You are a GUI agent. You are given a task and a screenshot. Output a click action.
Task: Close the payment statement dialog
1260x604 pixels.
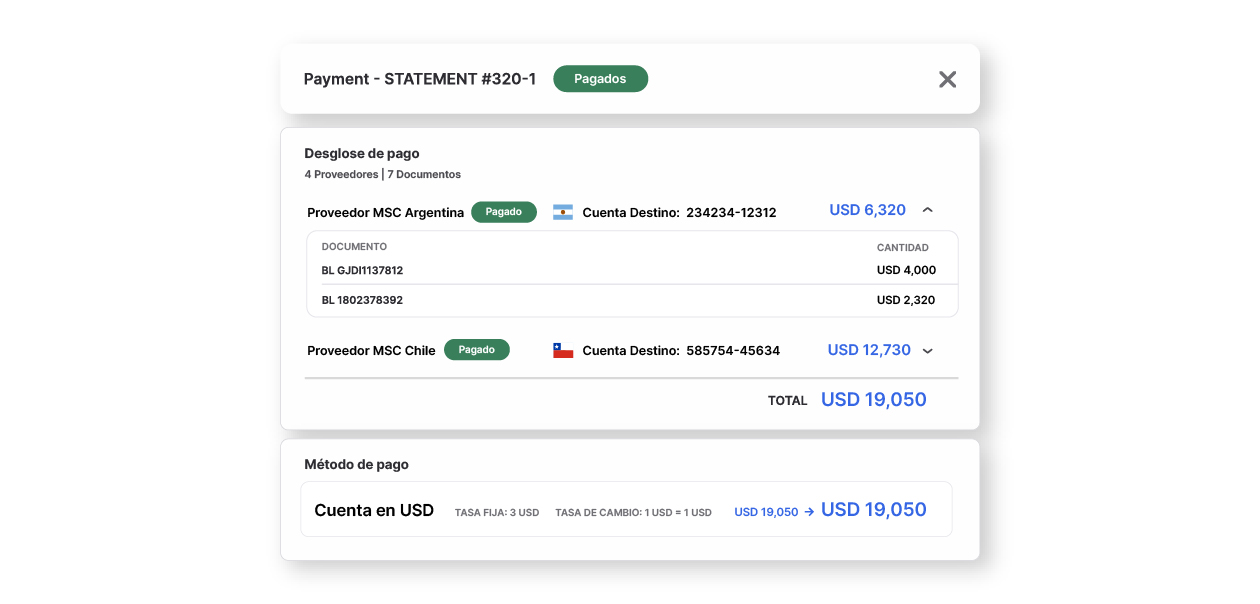pyautogui.click(x=947, y=79)
